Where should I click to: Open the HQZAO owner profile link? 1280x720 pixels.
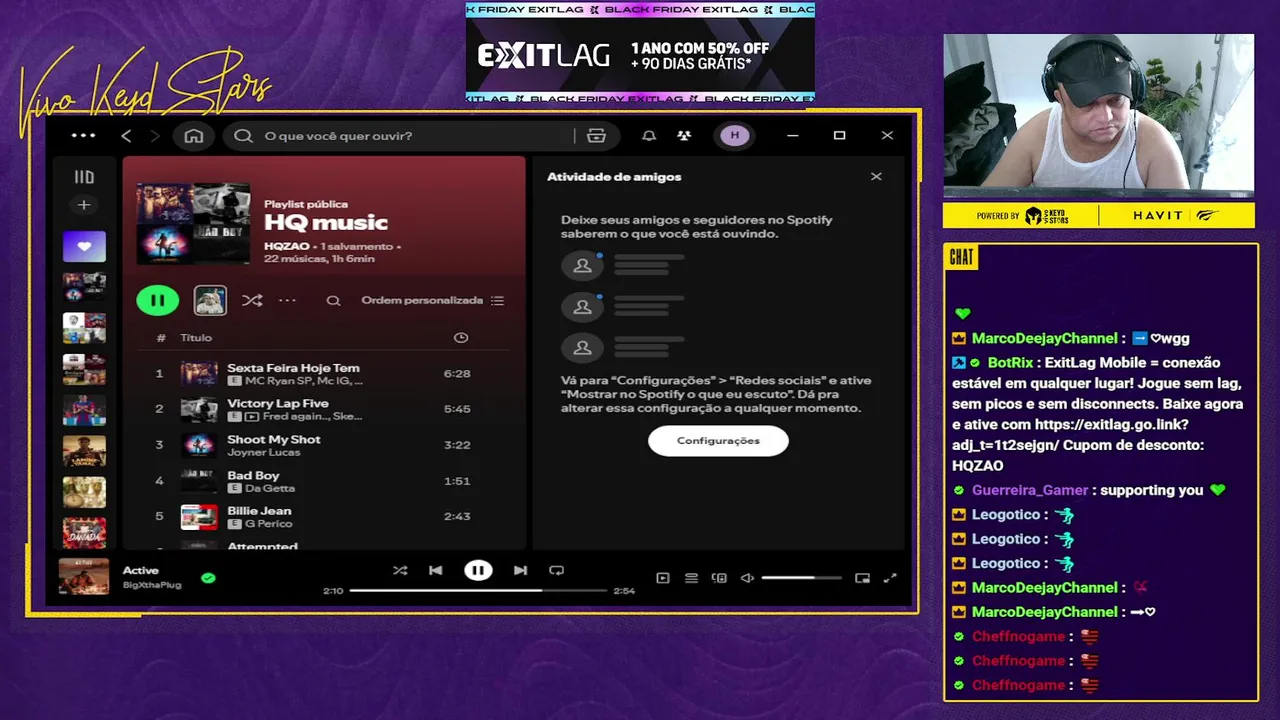(286, 246)
